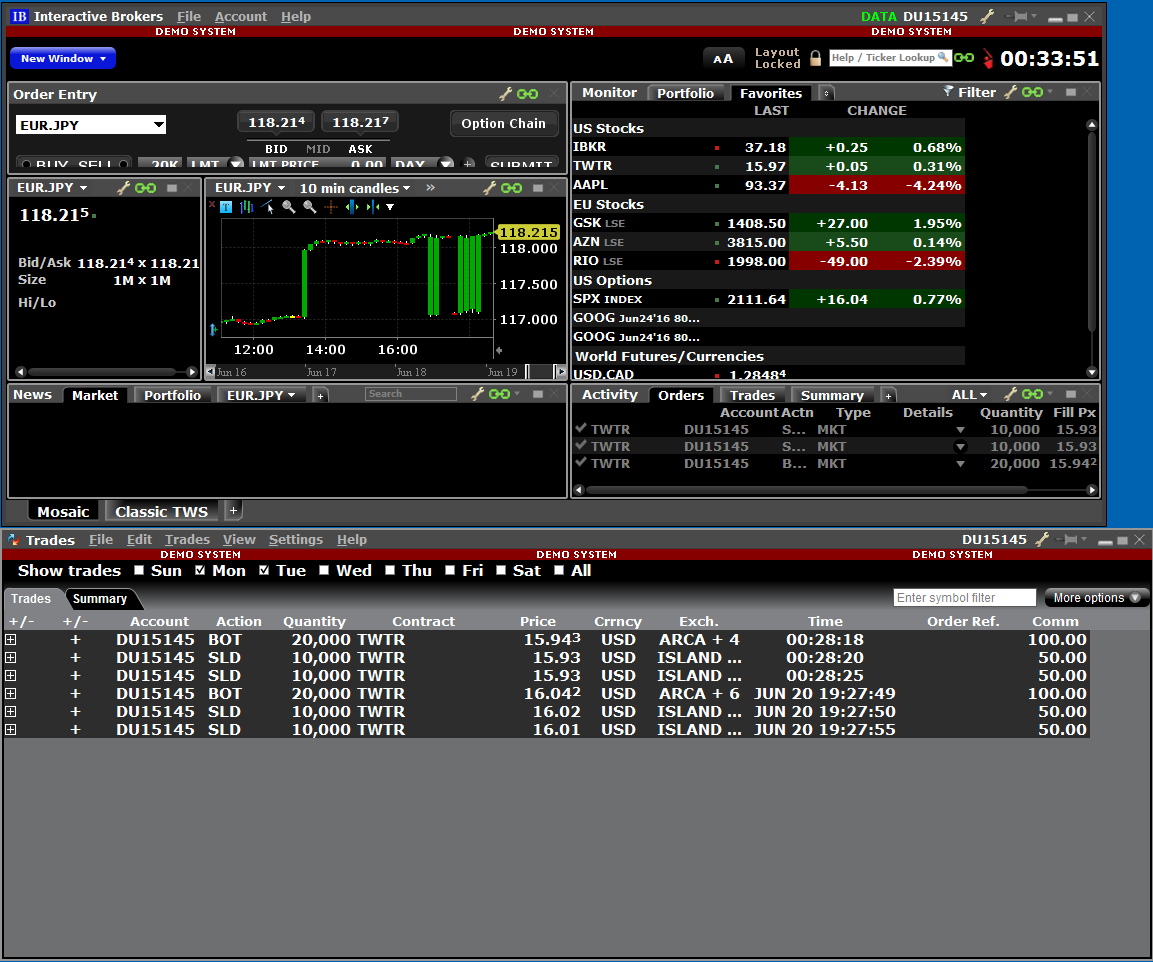Click the Filter funnel in Monitor panel
Image resolution: width=1153 pixels, height=962 pixels.
point(949,92)
